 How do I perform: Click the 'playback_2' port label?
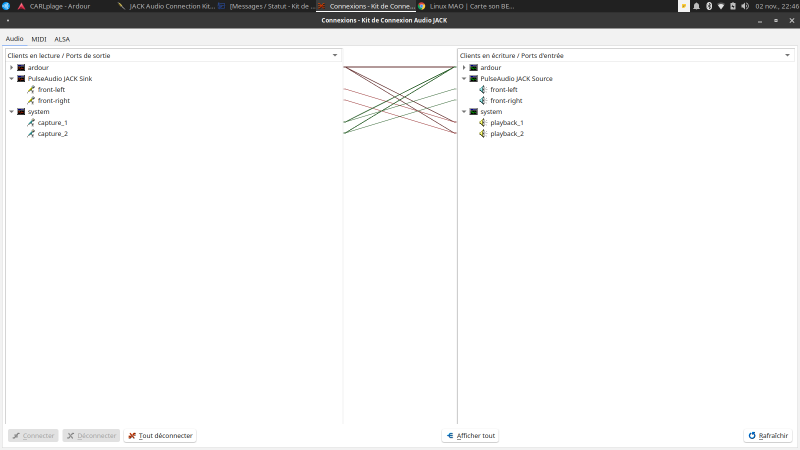coord(507,134)
